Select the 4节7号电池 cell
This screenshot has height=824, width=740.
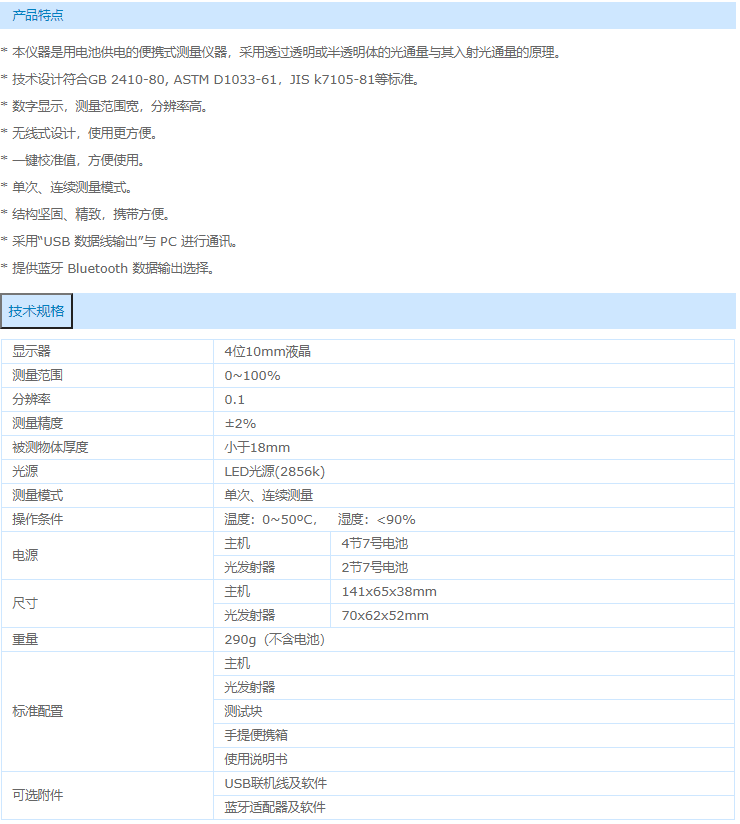[x=375, y=543]
